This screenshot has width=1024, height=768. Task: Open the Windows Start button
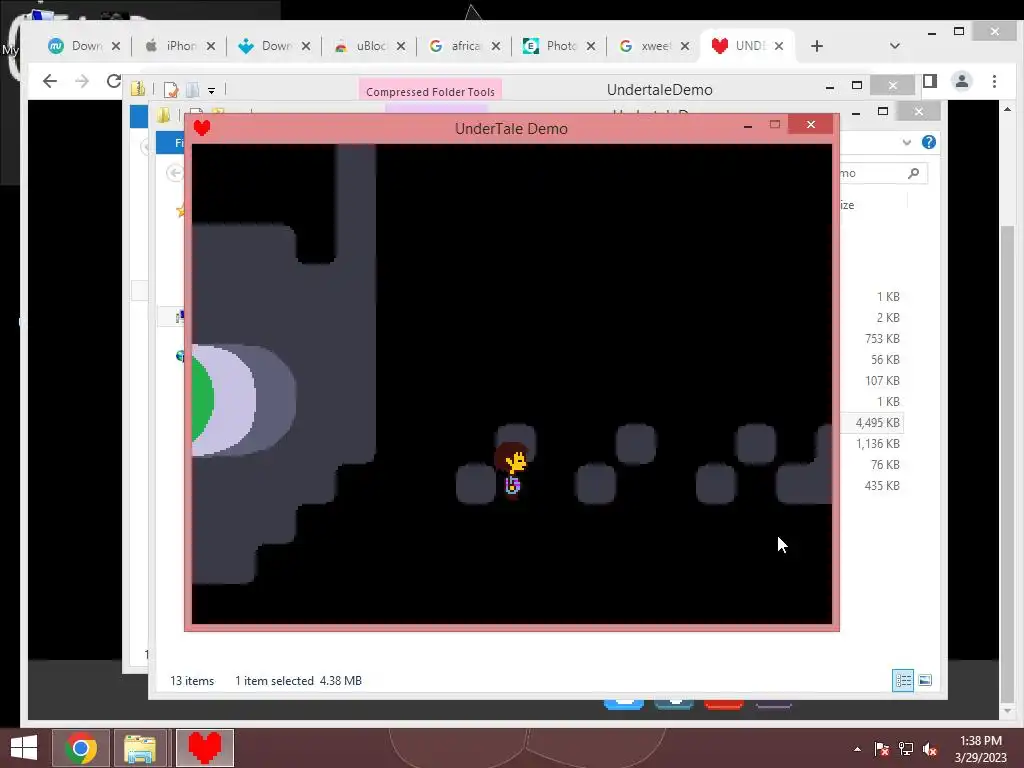[24, 748]
